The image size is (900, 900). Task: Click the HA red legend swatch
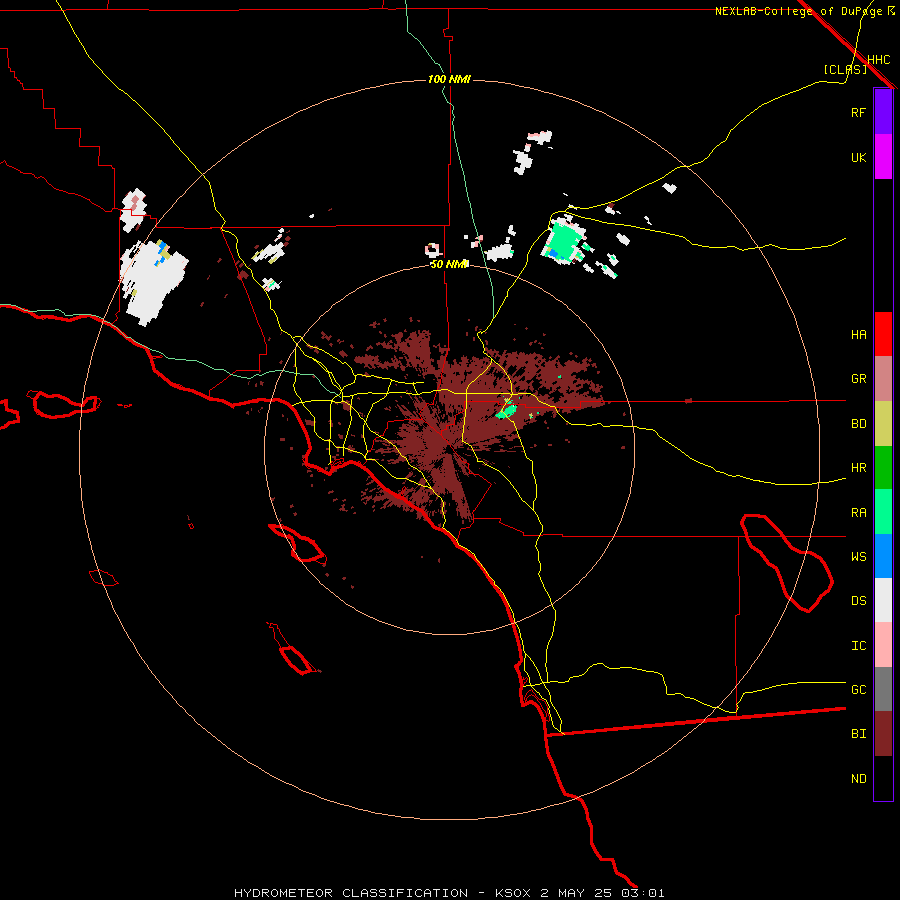(x=883, y=334)
